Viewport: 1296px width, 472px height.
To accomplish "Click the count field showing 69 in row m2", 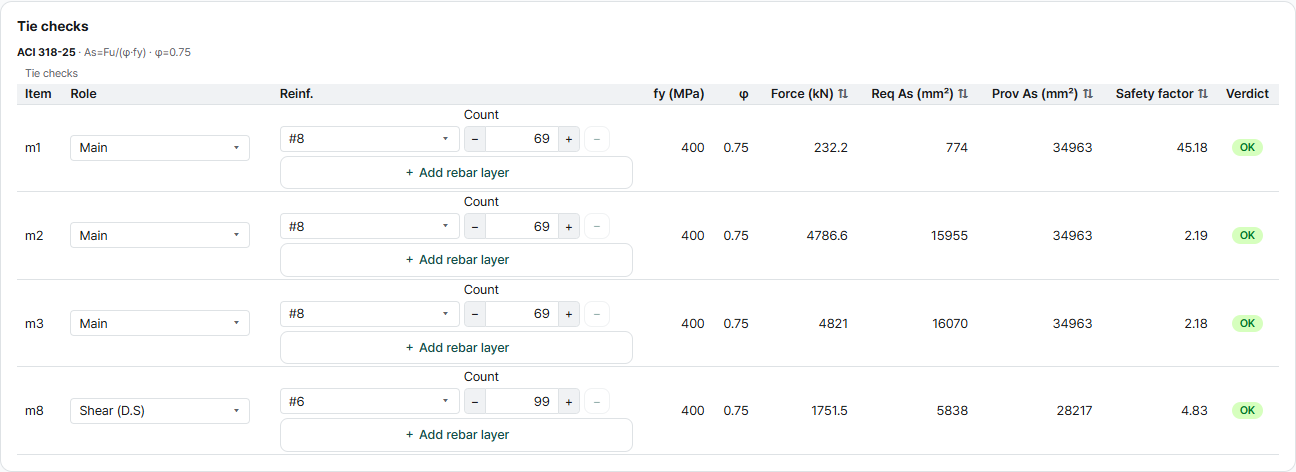I will pos(522,227).
